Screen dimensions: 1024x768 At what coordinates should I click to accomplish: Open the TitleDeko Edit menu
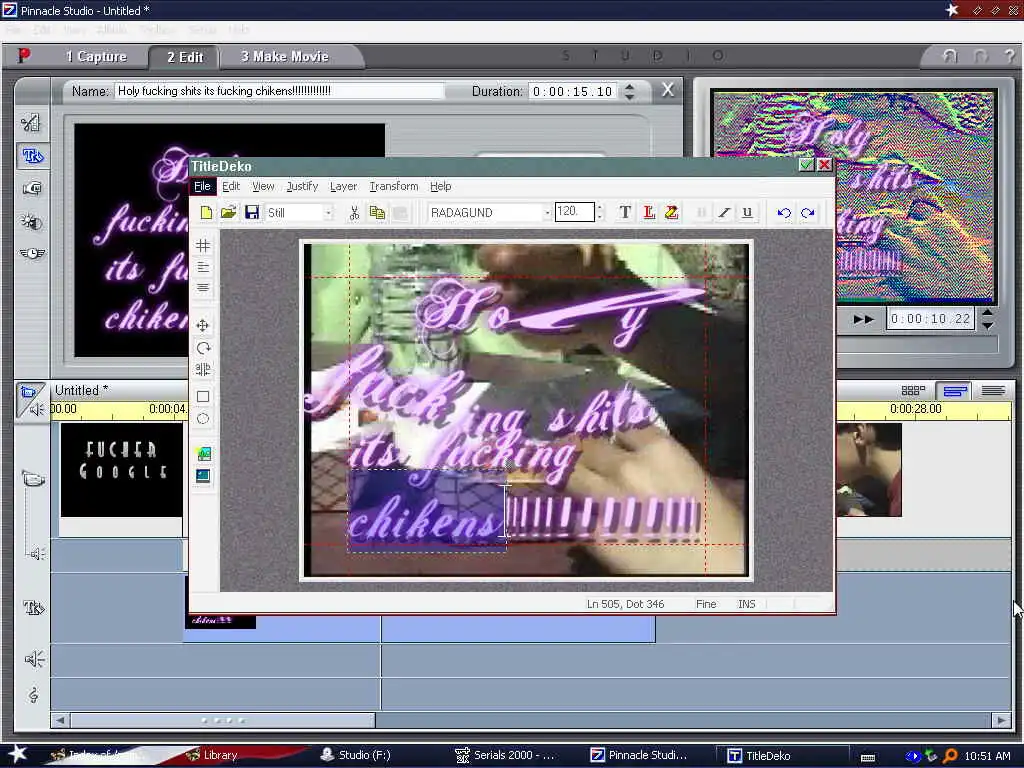(x=231, y=186)
